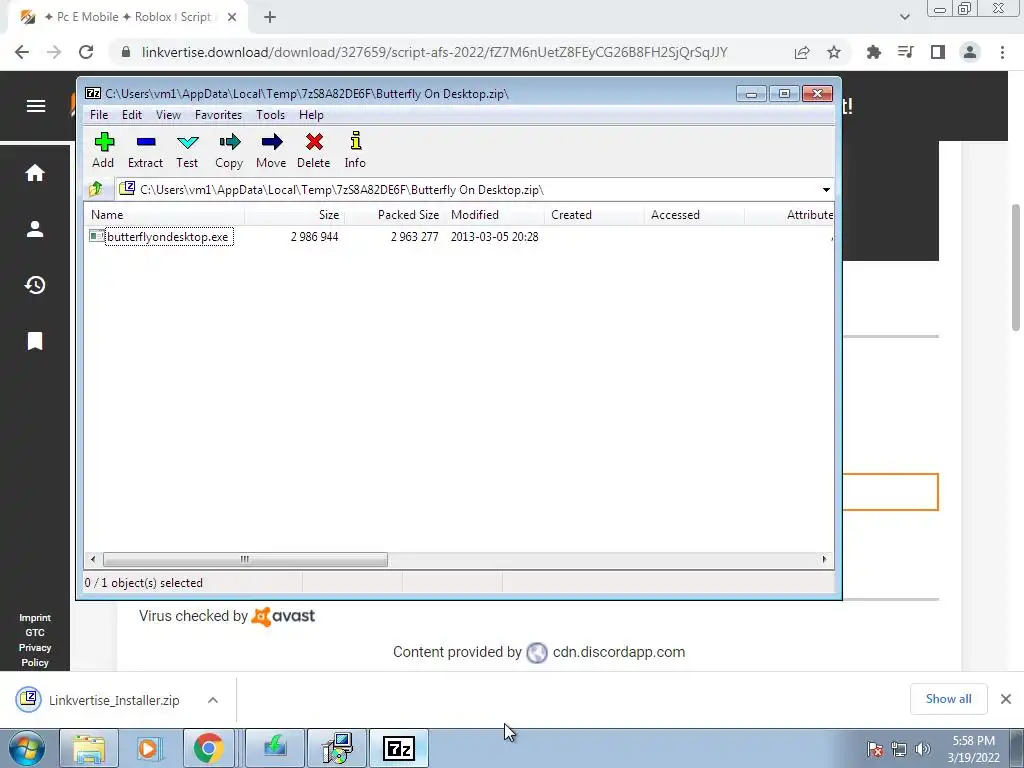This screenshot has height=768, width=1024.
Task: Go up one folder level in 7-Zip
Action: pos(96,189)
